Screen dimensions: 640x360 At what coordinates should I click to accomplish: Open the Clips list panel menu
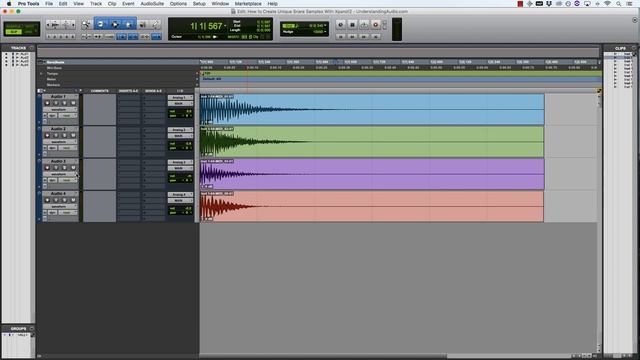point(634,48)
